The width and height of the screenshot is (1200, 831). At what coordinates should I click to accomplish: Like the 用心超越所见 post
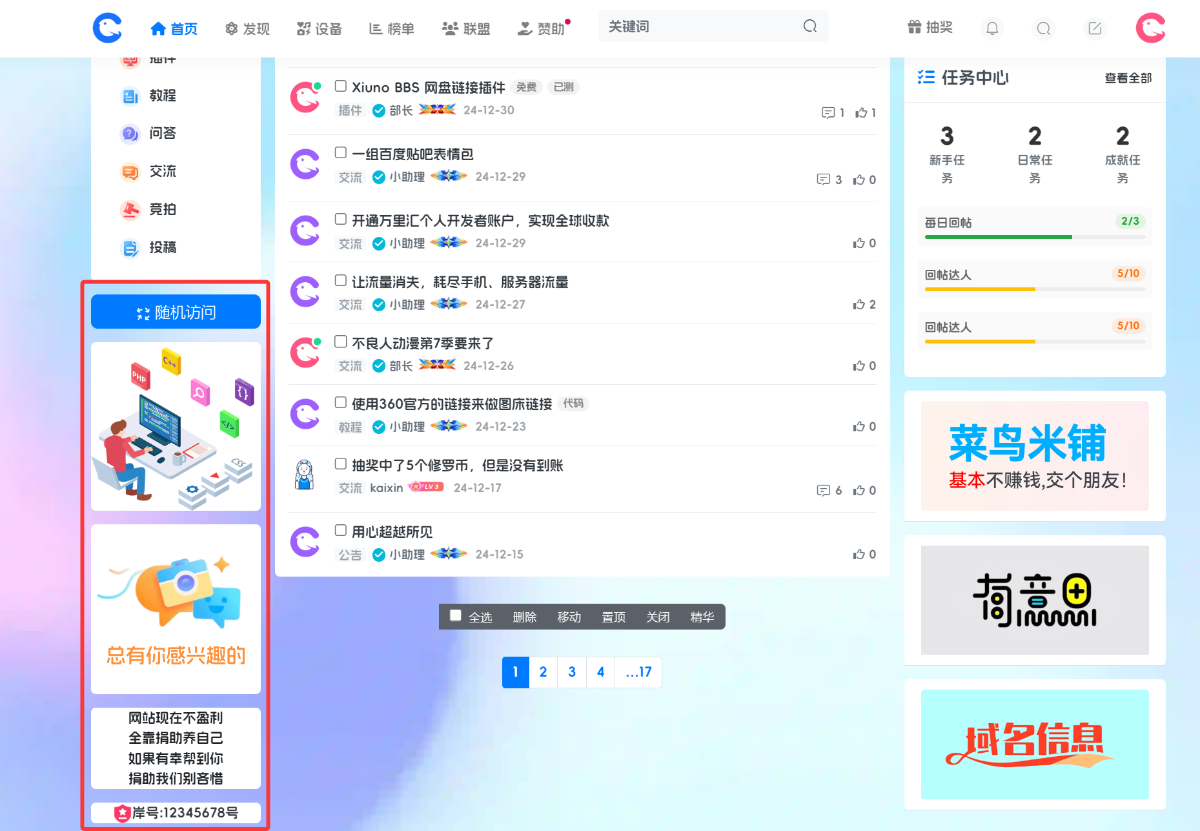coord(859,554)
